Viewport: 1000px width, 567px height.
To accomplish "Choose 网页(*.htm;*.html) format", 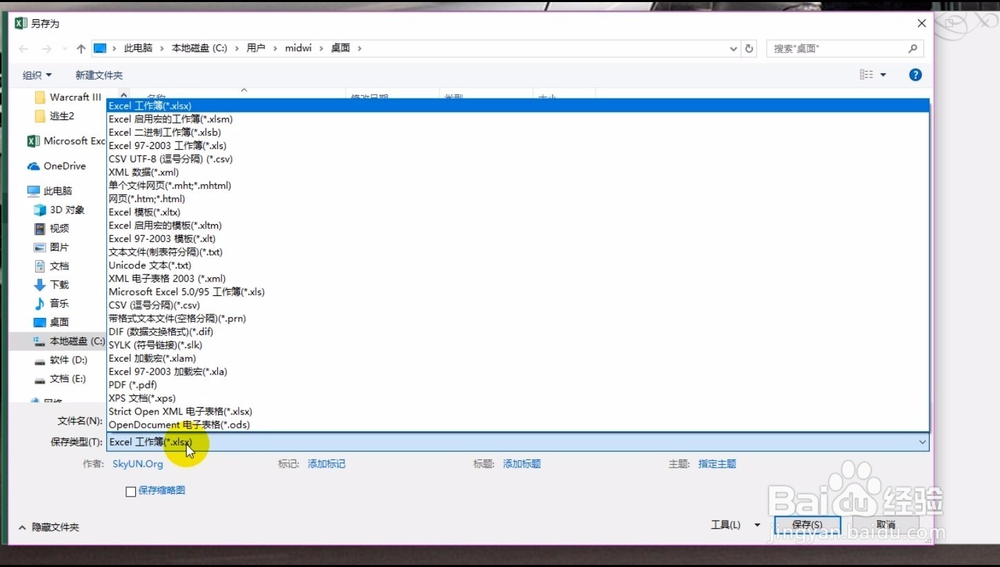I will pyautogui.click(x=517, y=199).
